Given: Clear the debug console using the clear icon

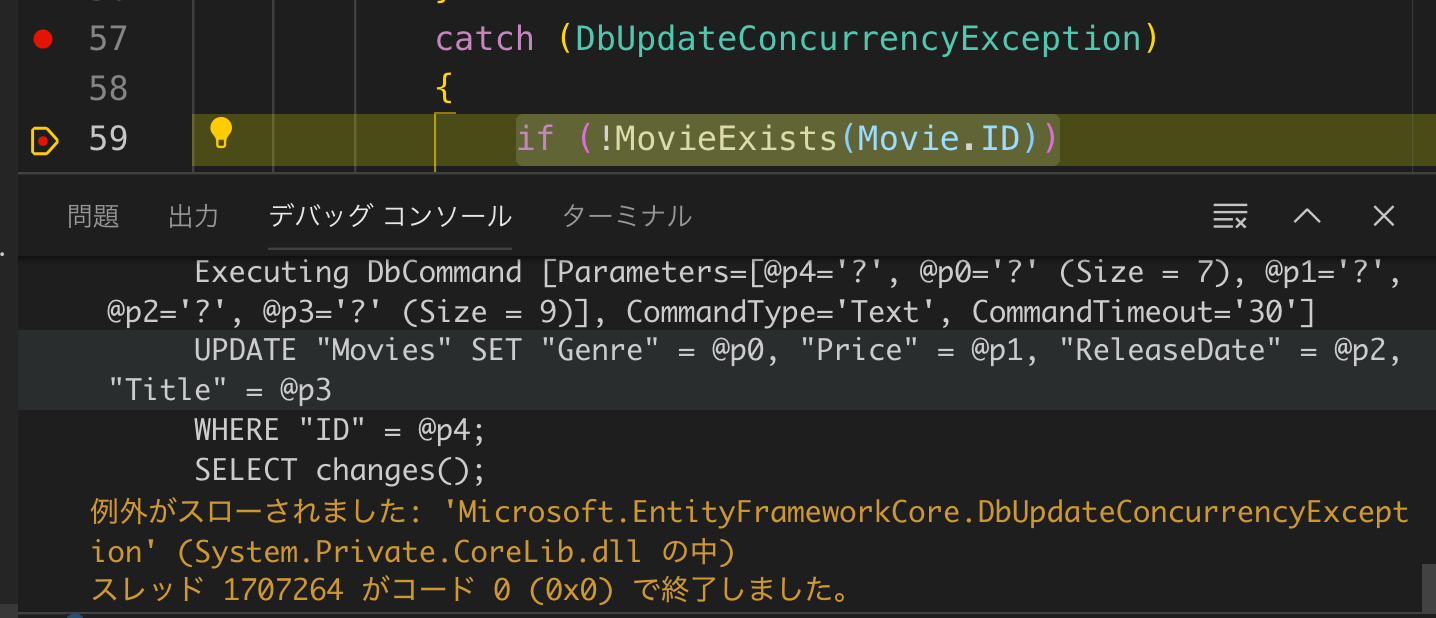Looking at the screenshot, I should point(1229,216).
